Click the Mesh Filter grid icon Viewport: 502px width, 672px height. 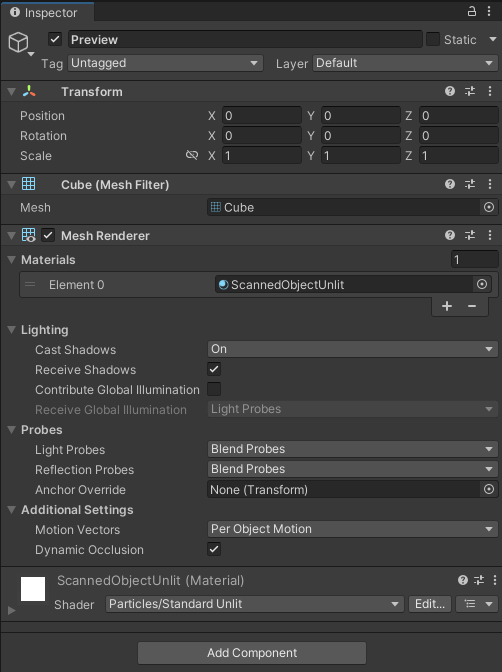tap(29, 184)
